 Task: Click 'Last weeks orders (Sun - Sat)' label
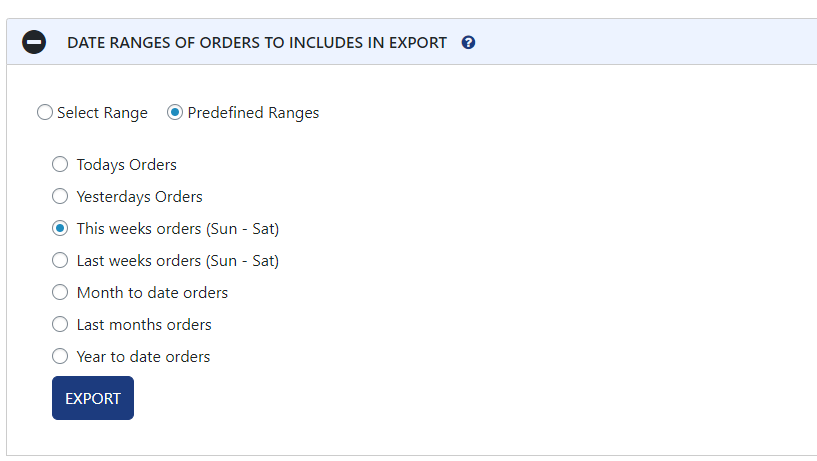click(x=177, y=261)
